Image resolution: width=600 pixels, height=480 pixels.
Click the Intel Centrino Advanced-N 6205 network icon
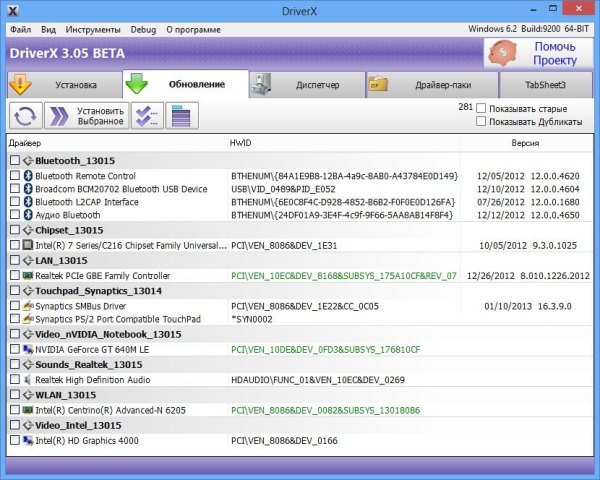27,410
